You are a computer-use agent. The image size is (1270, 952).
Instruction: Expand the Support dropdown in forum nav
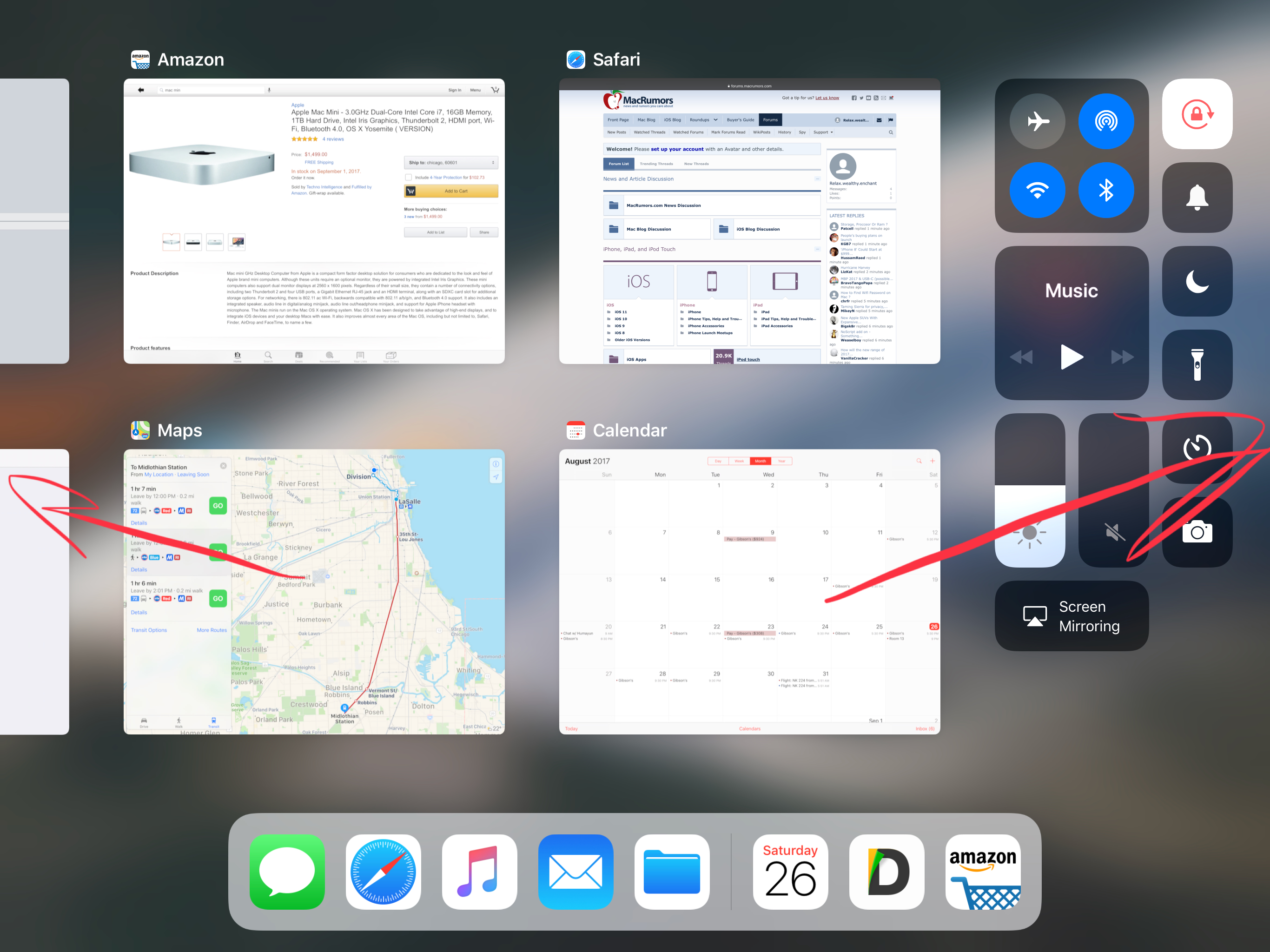point(823,132)
